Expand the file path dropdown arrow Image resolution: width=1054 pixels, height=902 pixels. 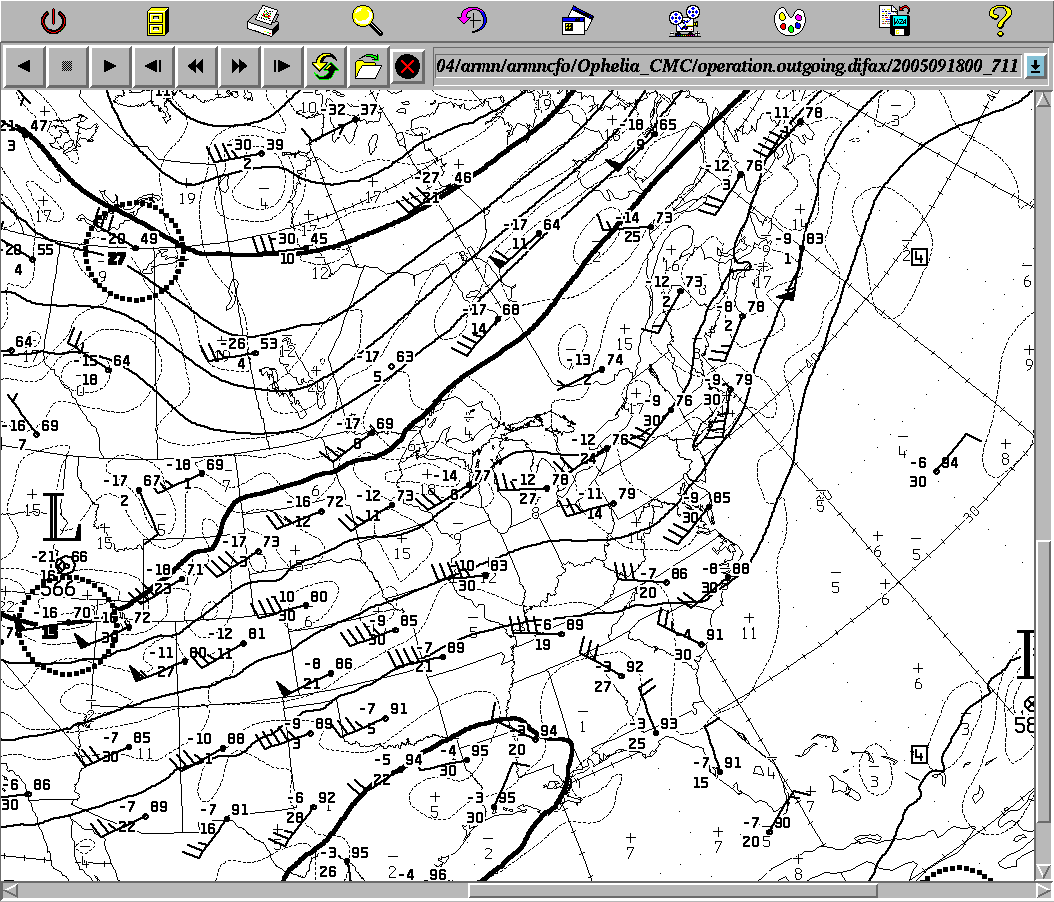click(1035, 66)
